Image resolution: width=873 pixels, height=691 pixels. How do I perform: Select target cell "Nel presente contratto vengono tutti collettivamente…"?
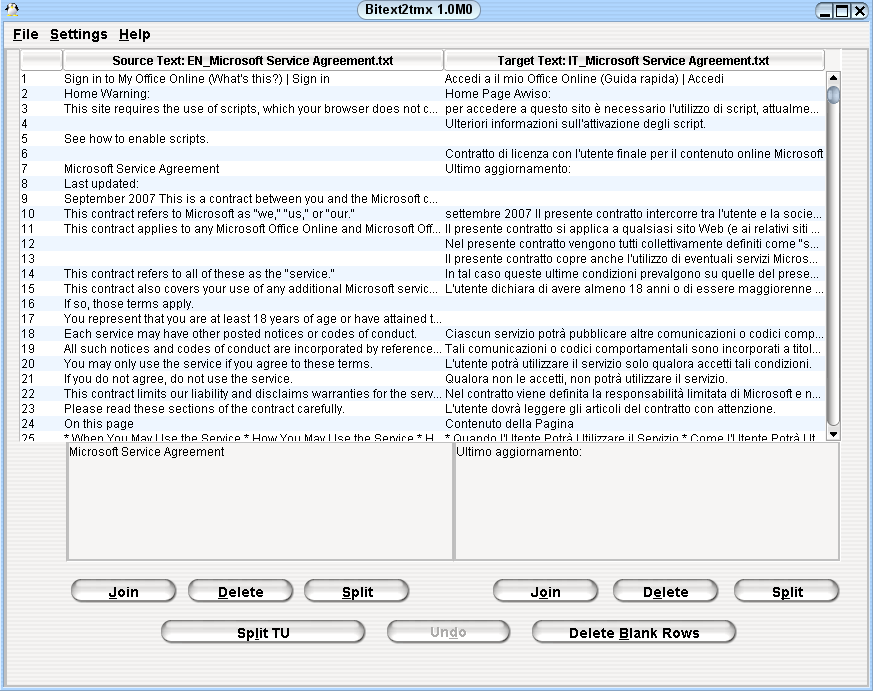point(634,244)
